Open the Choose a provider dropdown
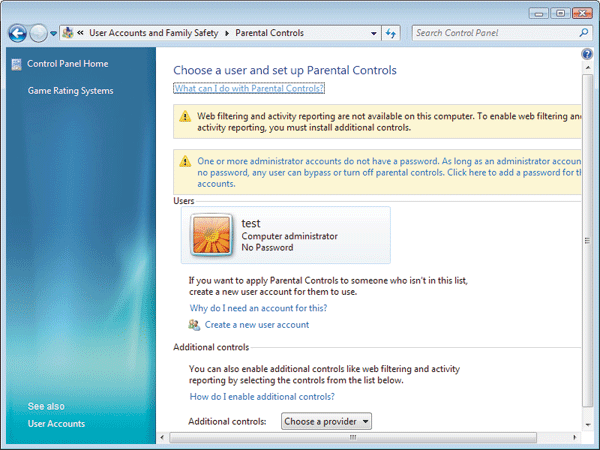600x450 pixels. (x=326, y=421)
